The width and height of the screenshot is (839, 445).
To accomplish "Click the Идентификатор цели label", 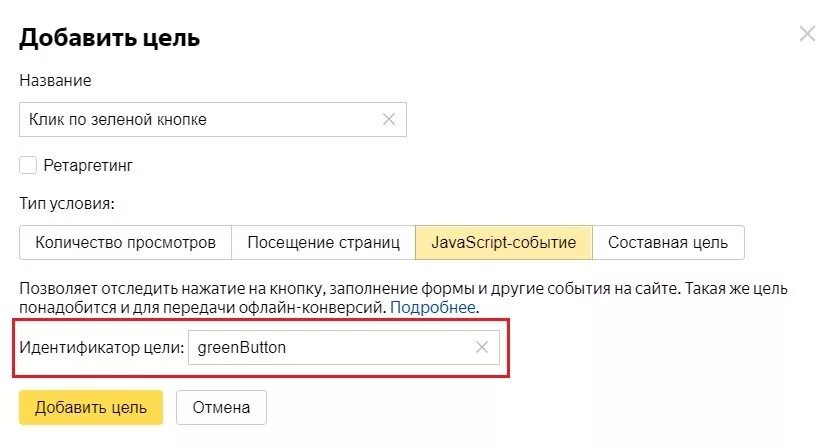I will (102, 348).
